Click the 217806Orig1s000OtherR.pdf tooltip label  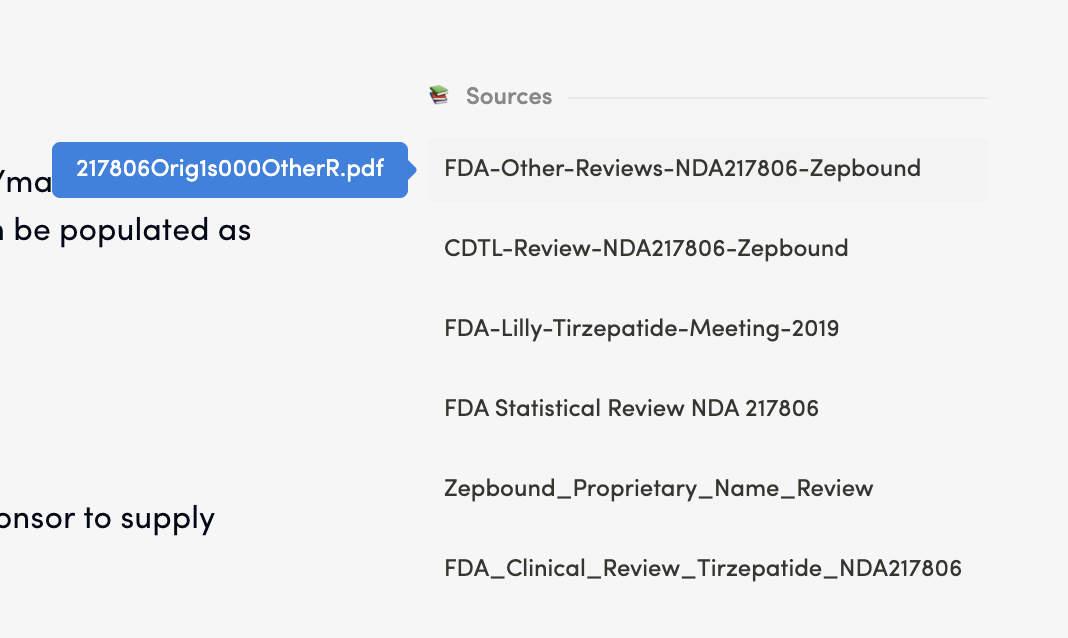click(230, 169)
